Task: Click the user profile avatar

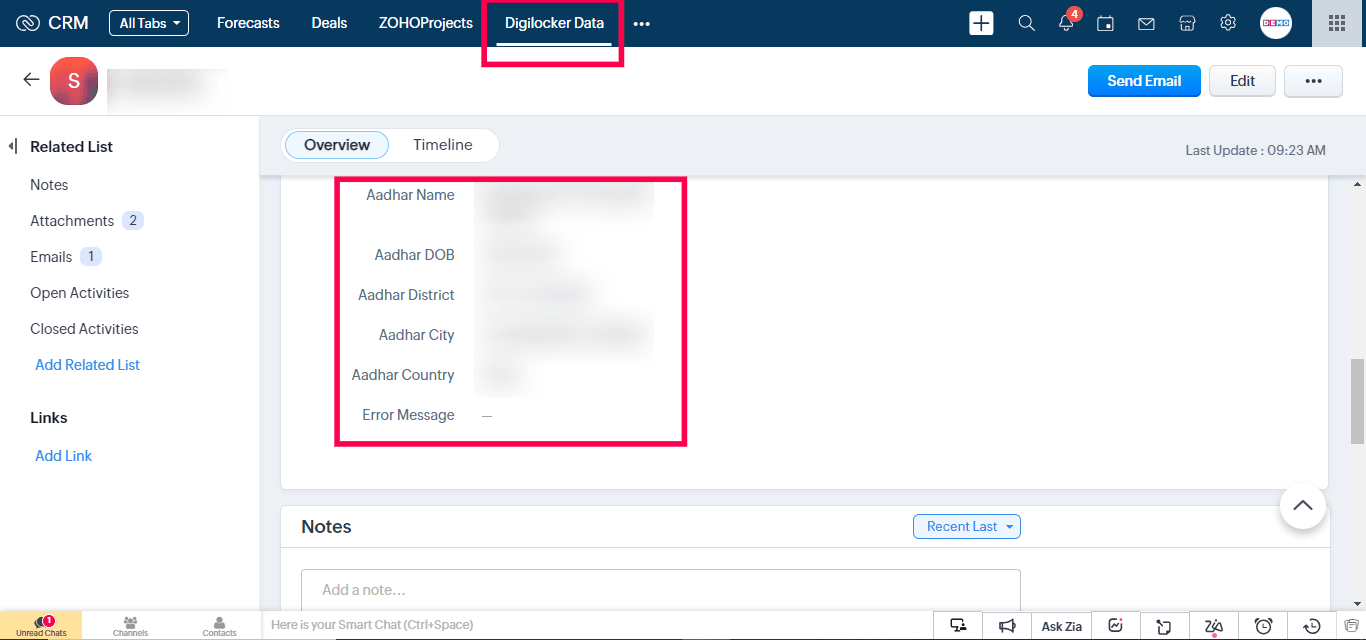Action: click(1276, 23)
